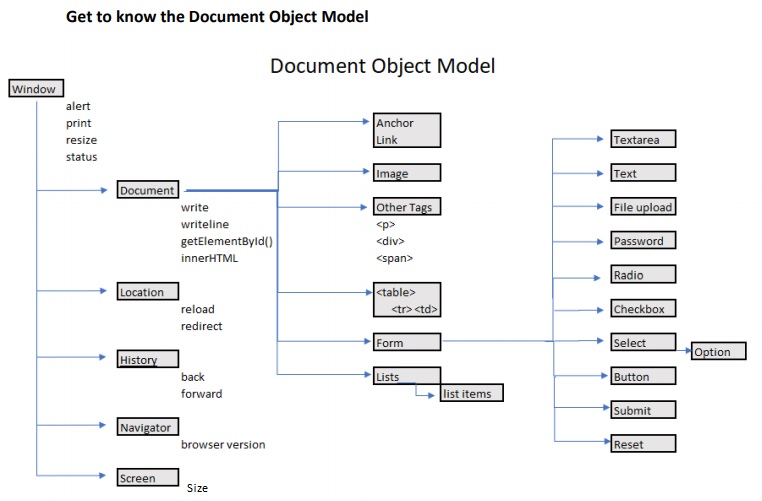Image resolution: width=762 pixels, height=501 pixels.
Task: Select the History object box
Action: click(x=148, y=360)
